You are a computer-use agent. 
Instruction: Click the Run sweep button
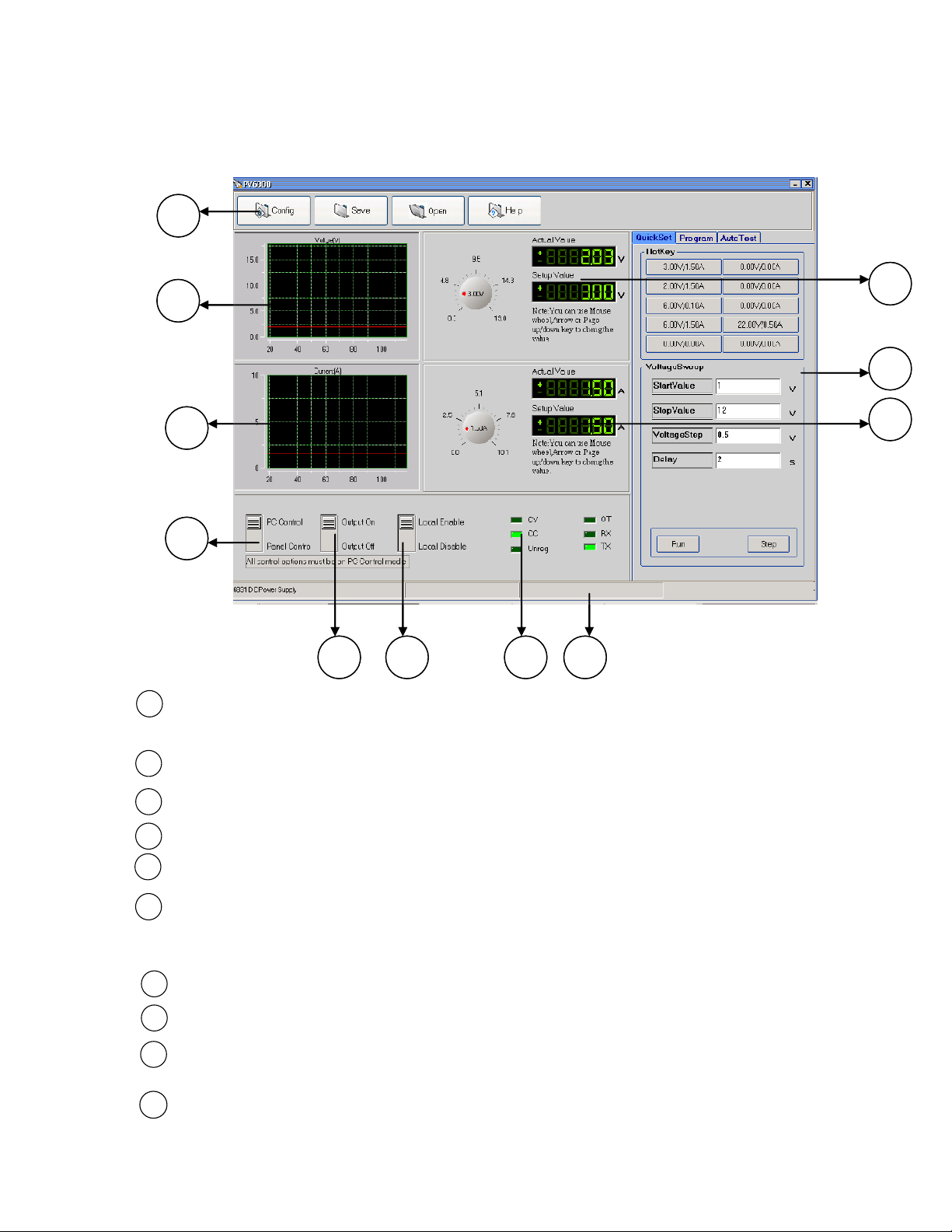click(x=678, y=544)
